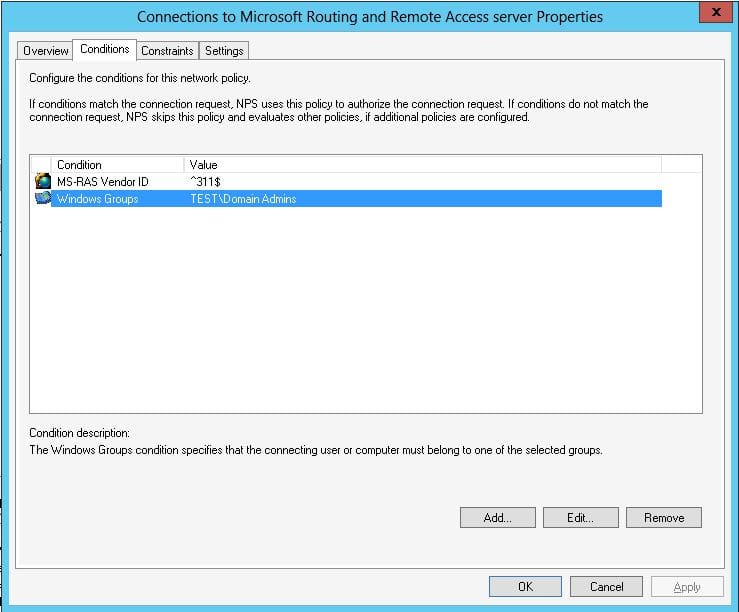
Task: Click the Apply button
Action: tap(687, 586)
